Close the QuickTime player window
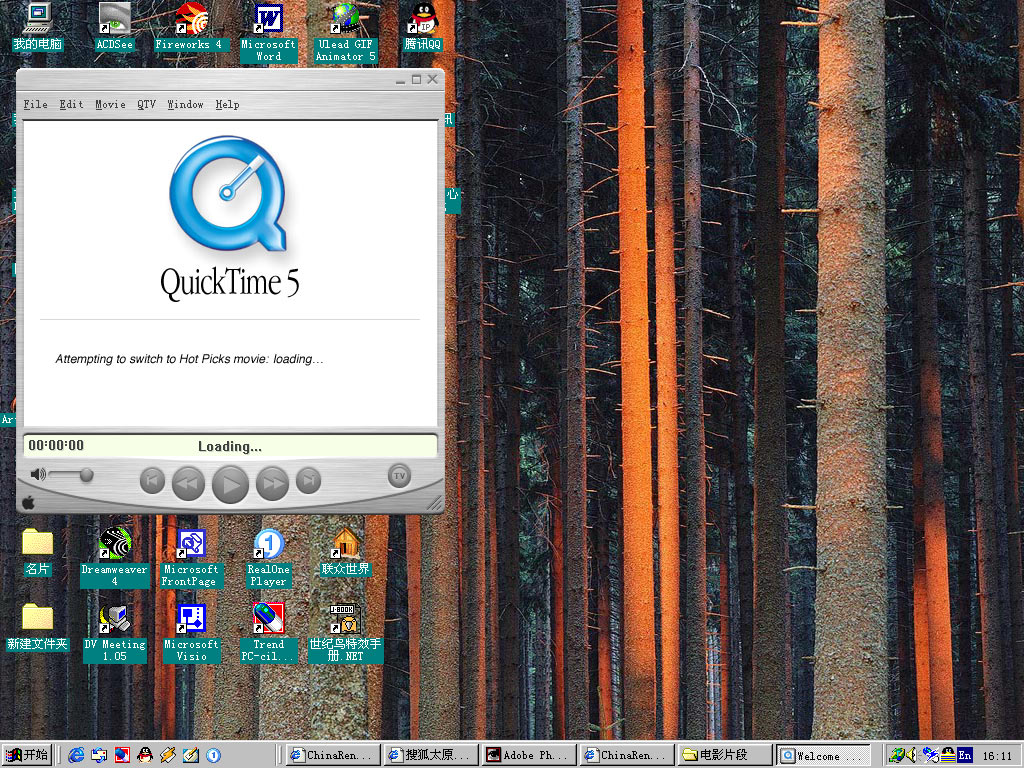 coord(432,79)
